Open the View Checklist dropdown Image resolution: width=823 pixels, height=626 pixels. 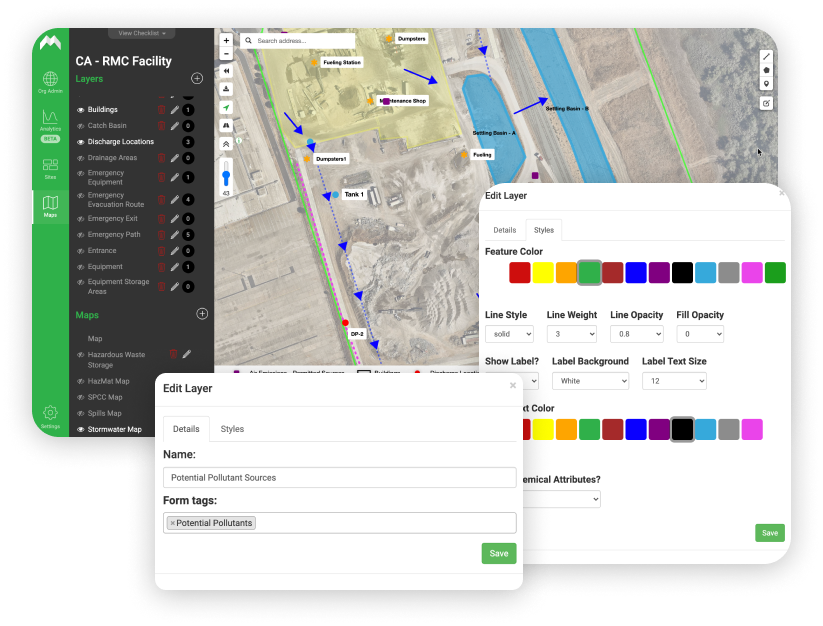(142, 33)
